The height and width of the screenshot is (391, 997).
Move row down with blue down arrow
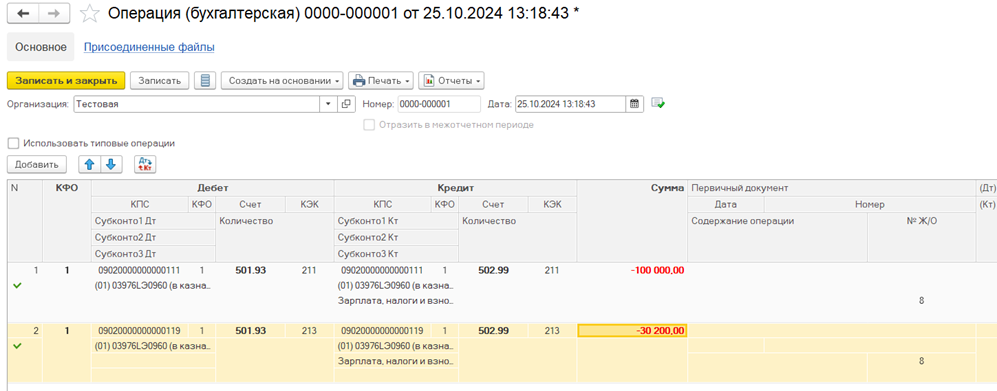click(111, 165)
